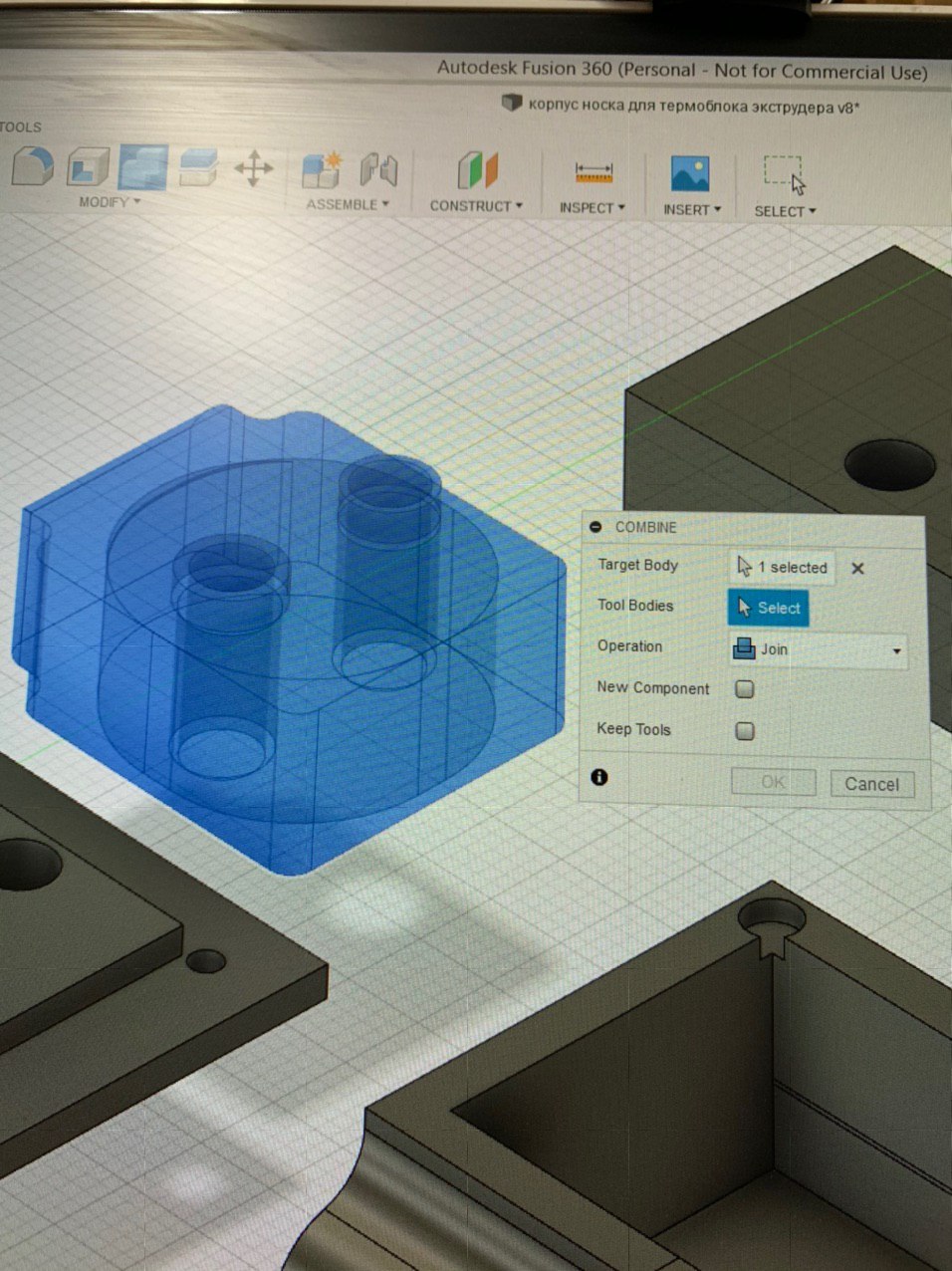952x1271 pixels.
Task: Select the Move/Copy arrows icon
Action: 253,168
